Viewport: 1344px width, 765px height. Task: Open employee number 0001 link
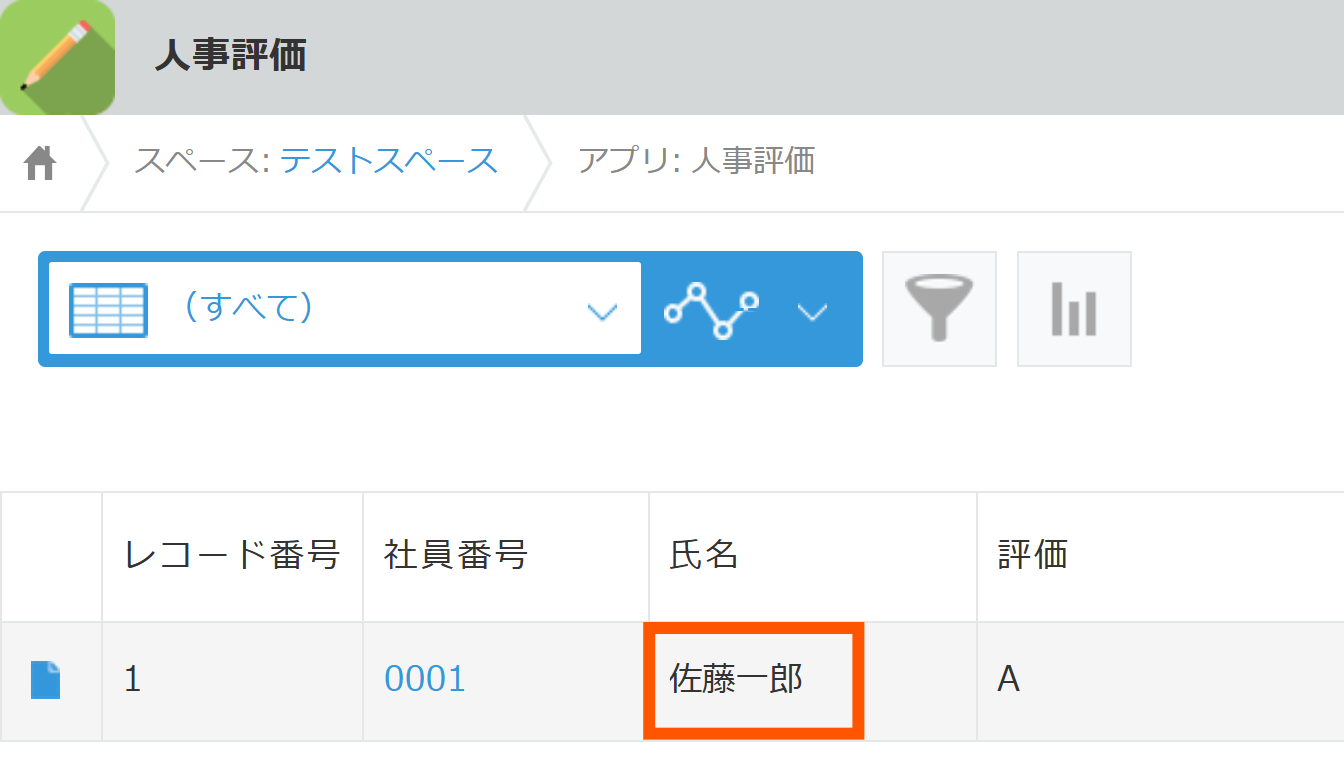[x=425, y=680]
